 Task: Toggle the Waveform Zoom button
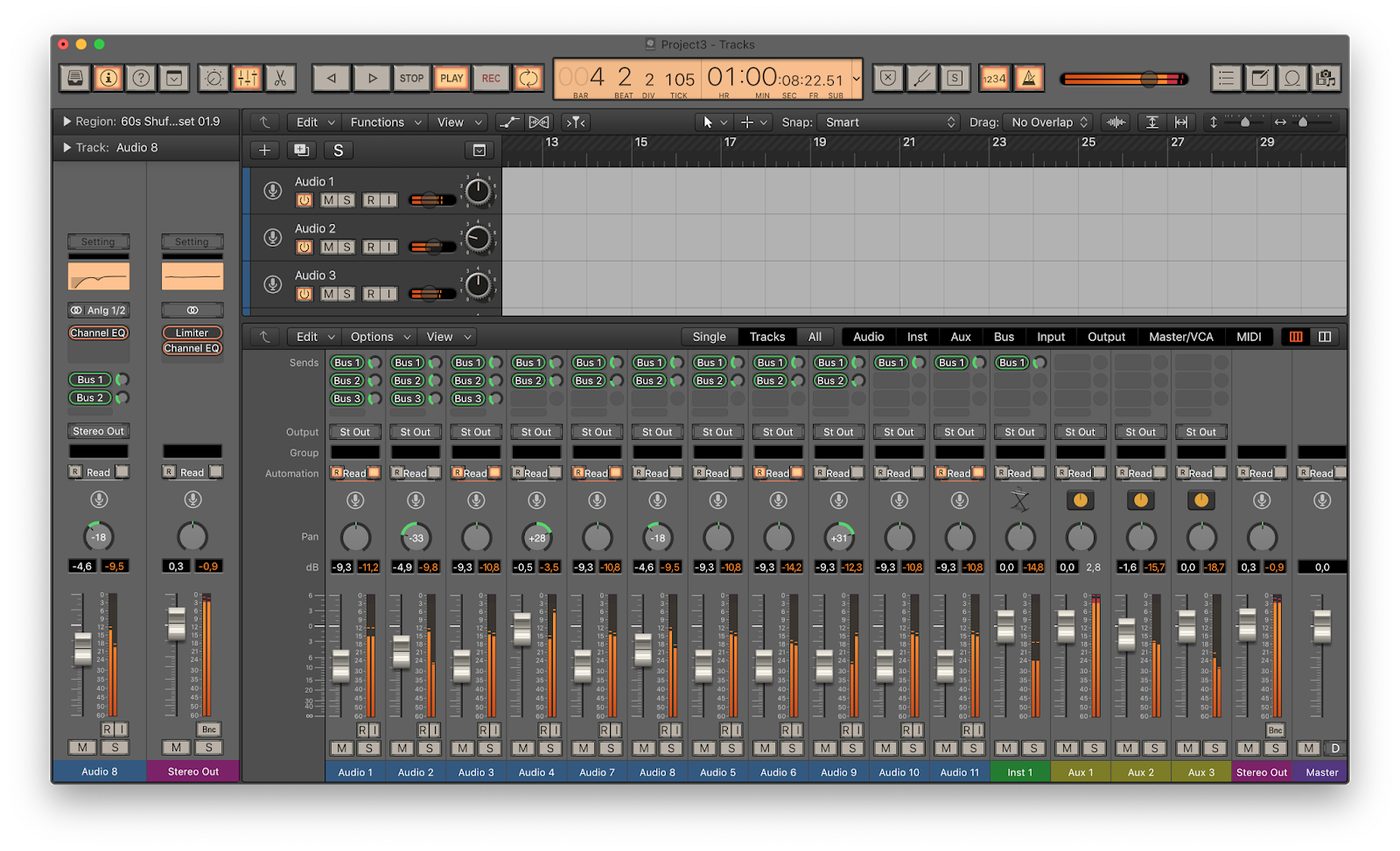point(1116,122)
